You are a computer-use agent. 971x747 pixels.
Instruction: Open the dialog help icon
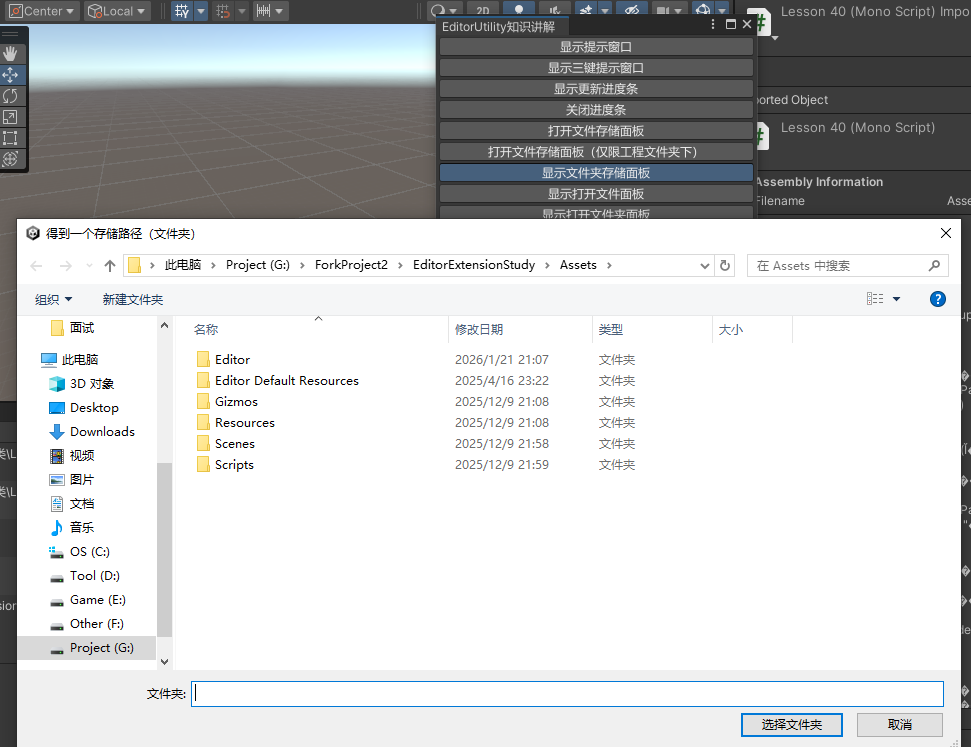938,299
